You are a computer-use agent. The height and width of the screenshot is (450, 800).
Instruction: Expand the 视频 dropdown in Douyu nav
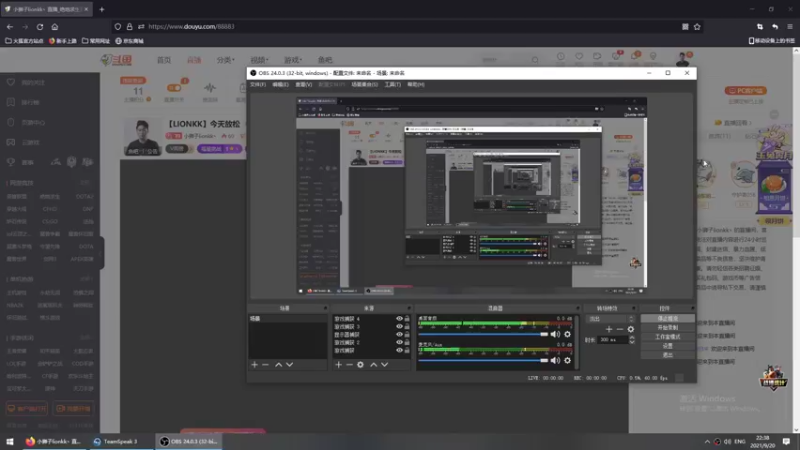[x=259, y=60]
